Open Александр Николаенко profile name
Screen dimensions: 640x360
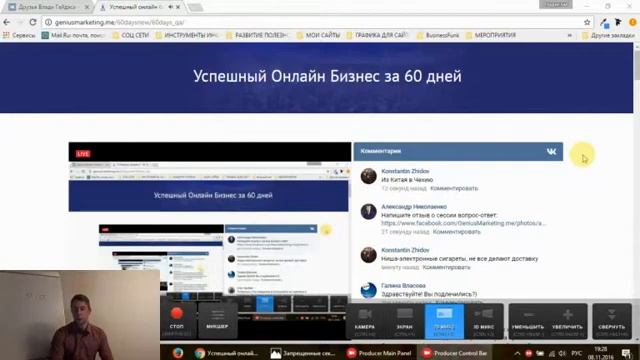tap(414, 207)
